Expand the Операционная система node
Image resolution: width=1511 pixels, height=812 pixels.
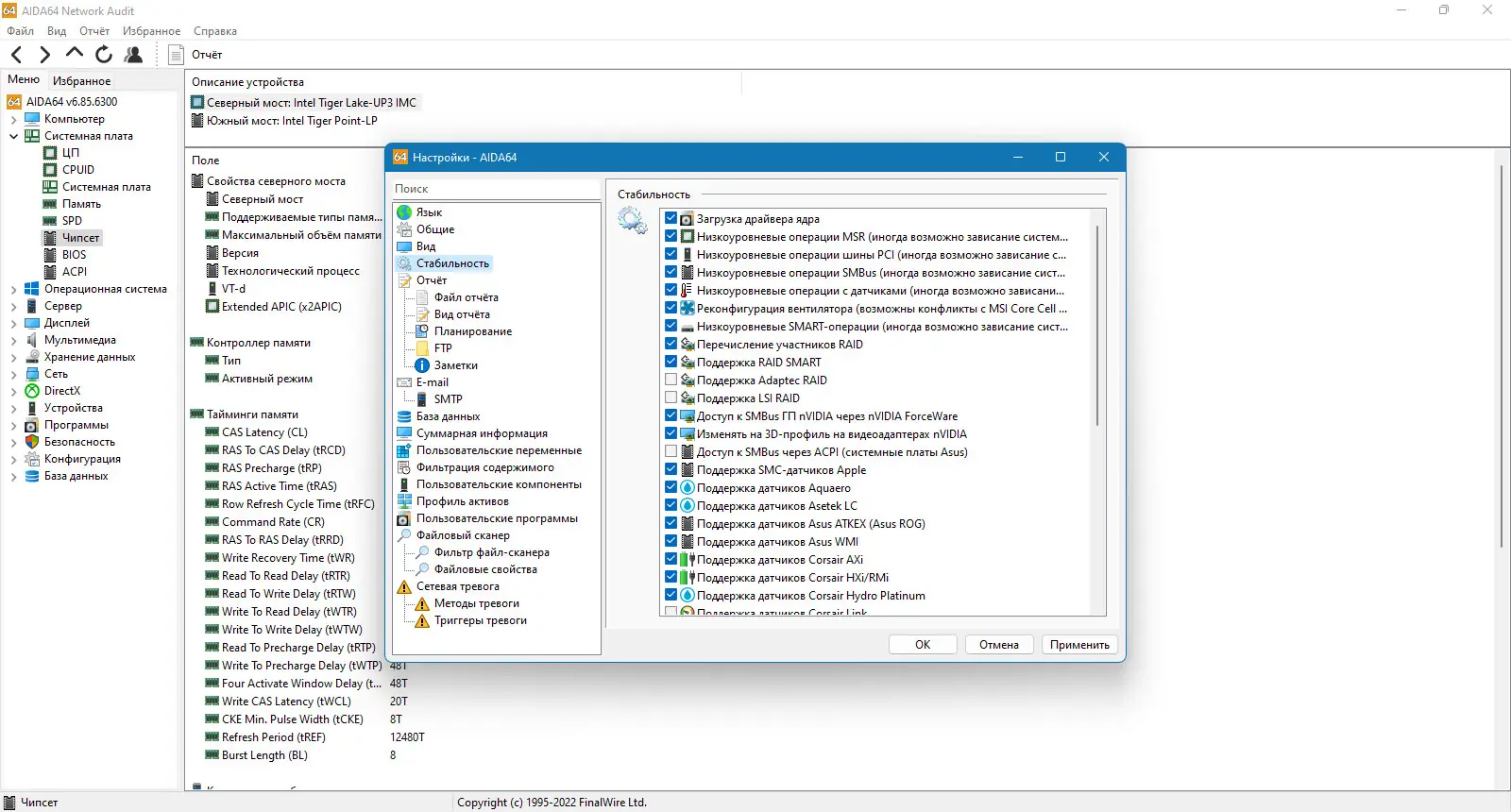(13, 289)
